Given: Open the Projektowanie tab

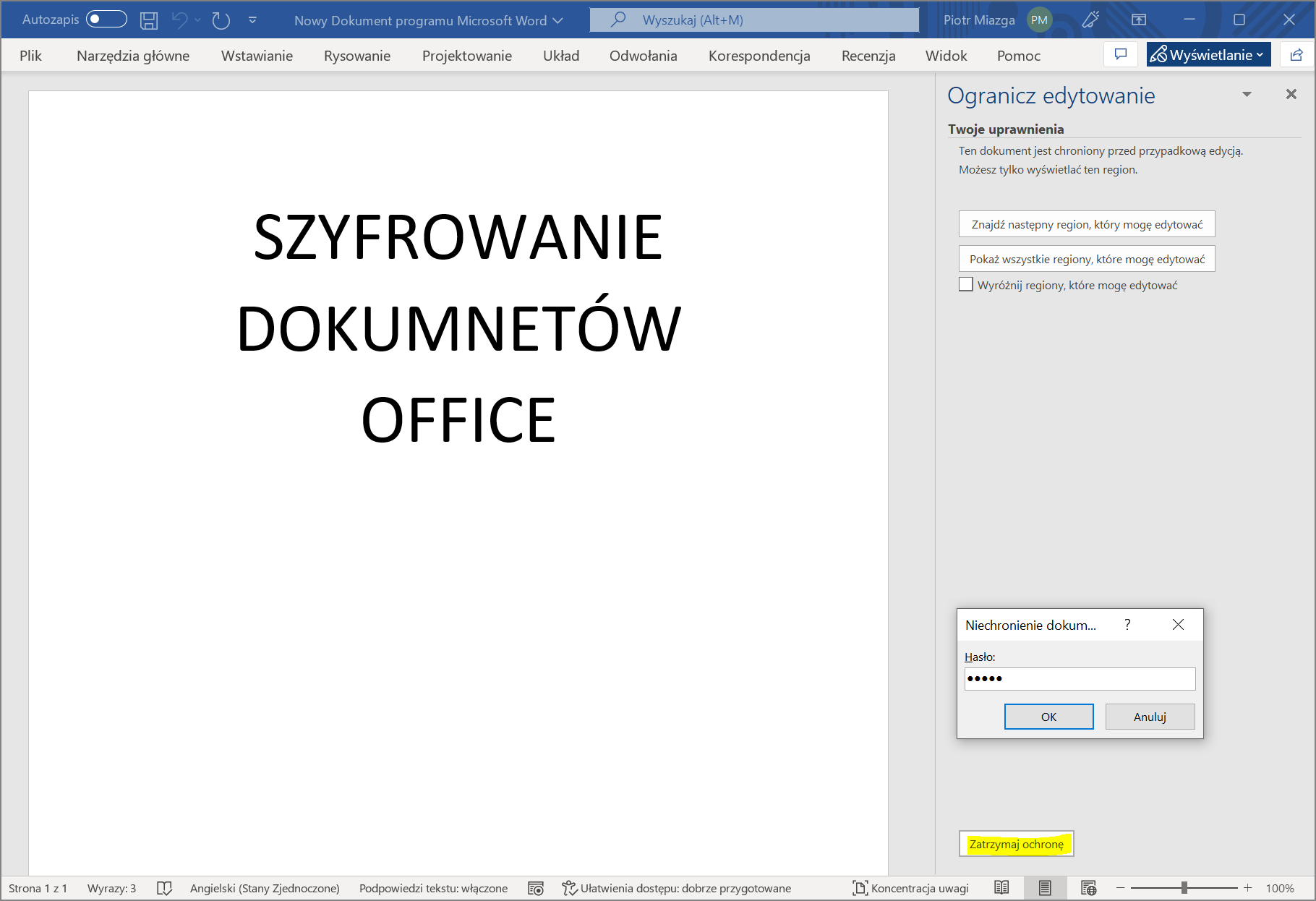Looking at the screenshot, I should pos(467,56).
